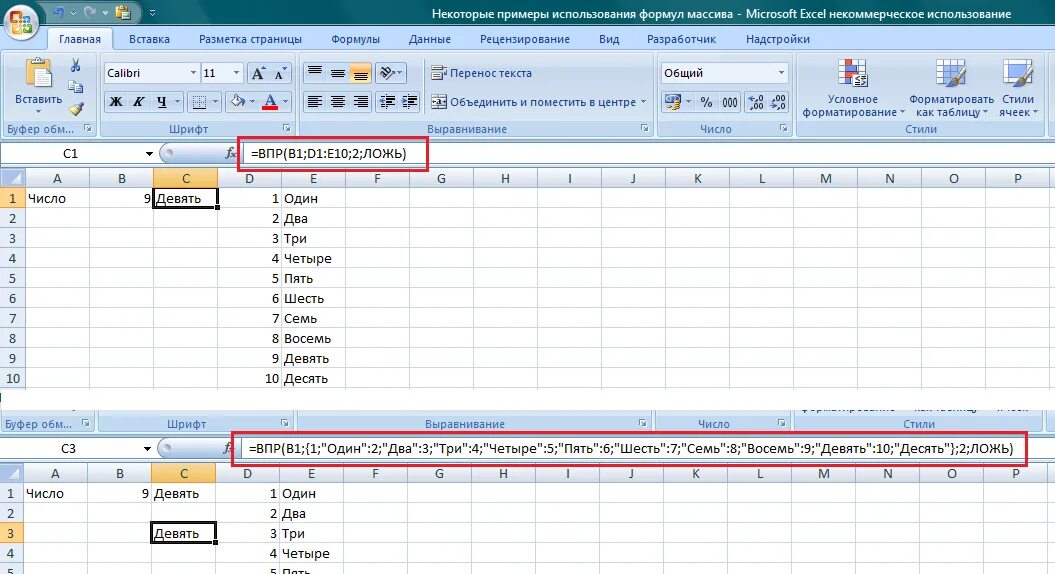Screen dimensions: 1055x574
Task: Decrease font size with the small A icon
Action: 280,73
